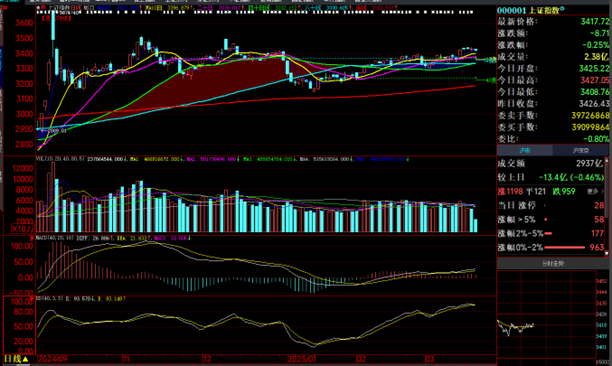Switch to the 沪深京 tab
The image size is (612, 366).
pos(581,150)
